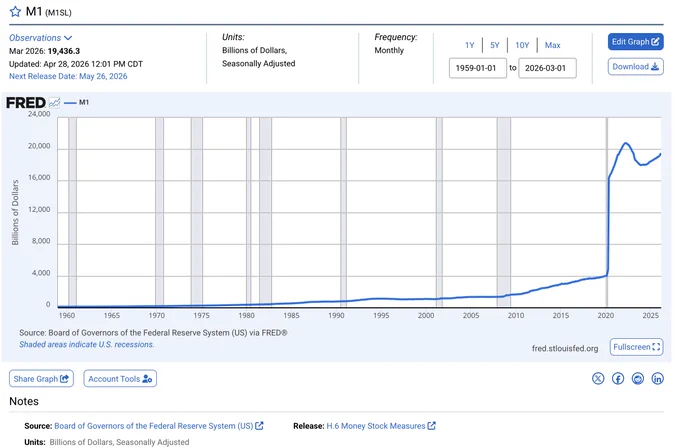Click the Download button
Image resolution: width=680 pixels, height=448 pixels.
point(635,67)
